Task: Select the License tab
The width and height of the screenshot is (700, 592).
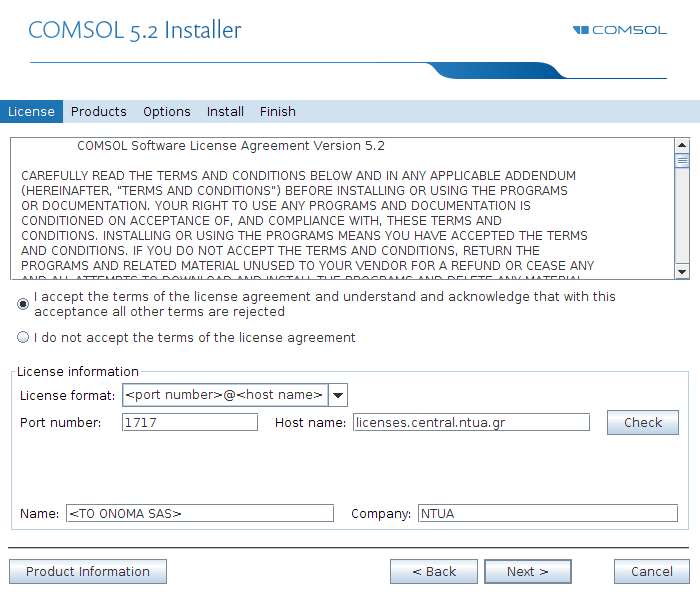Action: pyautogui.click(x=31, y=112)
